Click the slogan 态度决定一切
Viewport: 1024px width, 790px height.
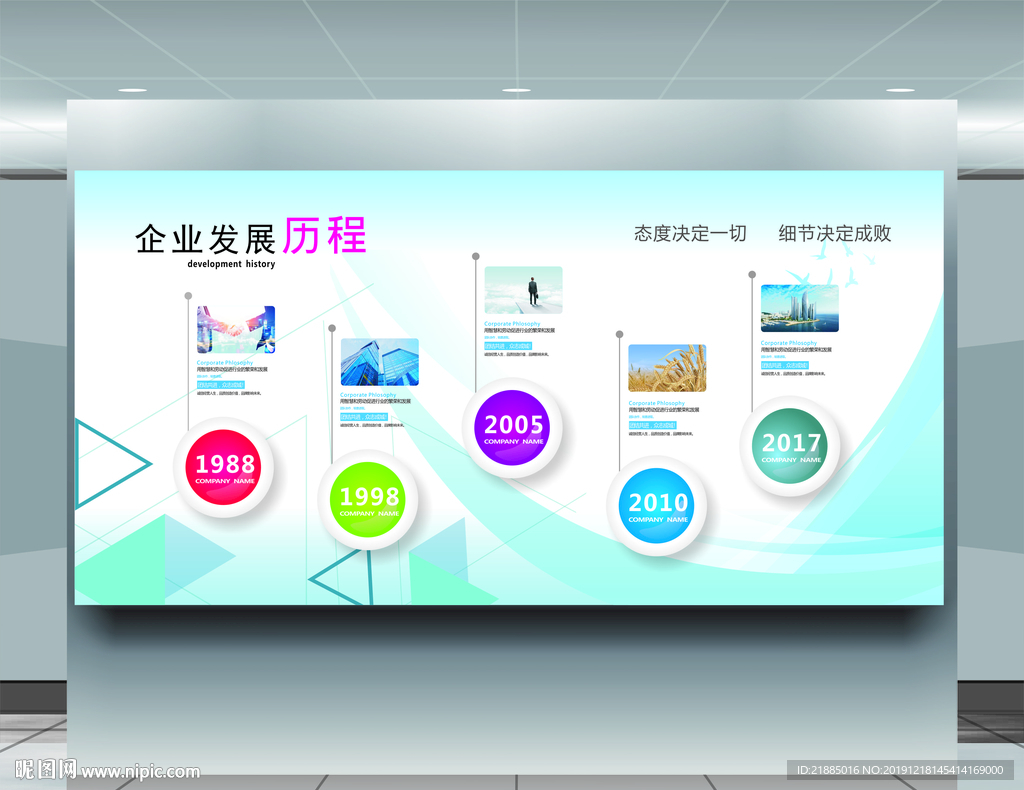[x=690, y=233]
